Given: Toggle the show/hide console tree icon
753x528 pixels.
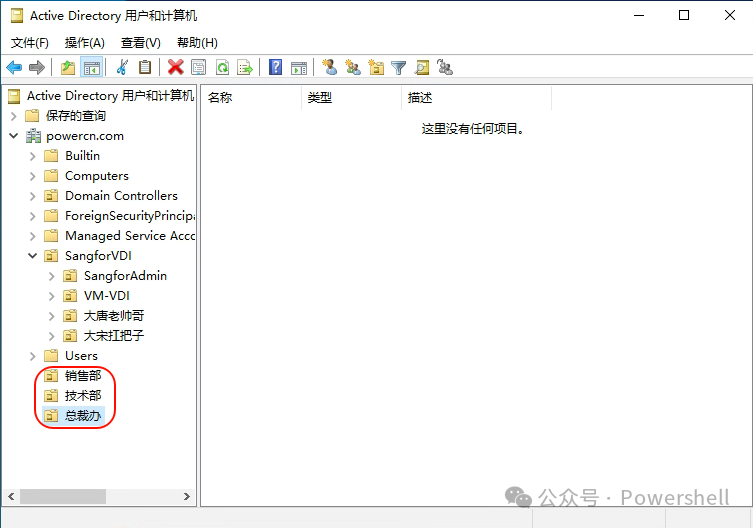Looking at the screenshot, I should click(91, 67).
